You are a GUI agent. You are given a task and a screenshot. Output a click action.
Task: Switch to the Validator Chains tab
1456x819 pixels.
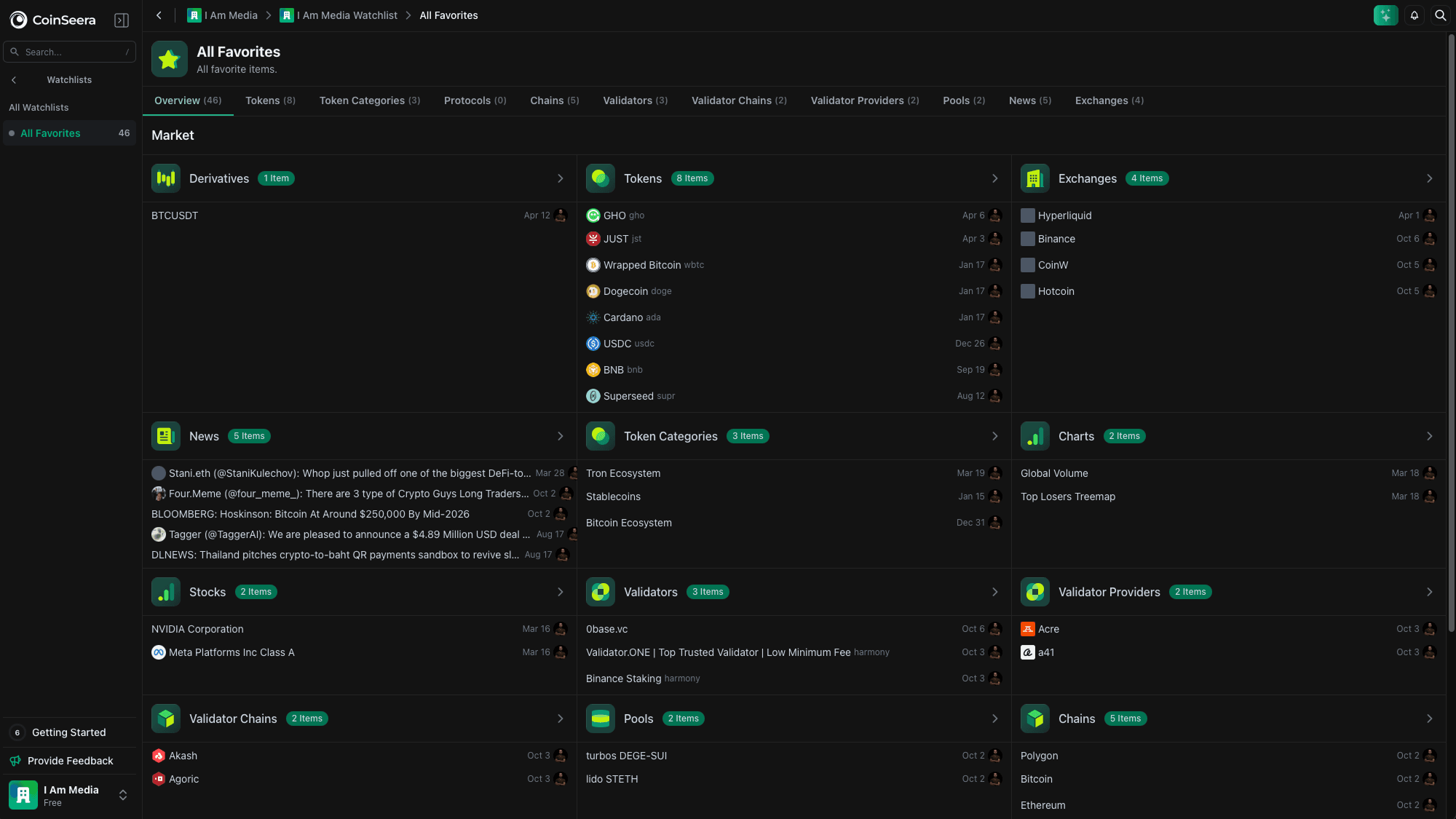click(739, 100)
